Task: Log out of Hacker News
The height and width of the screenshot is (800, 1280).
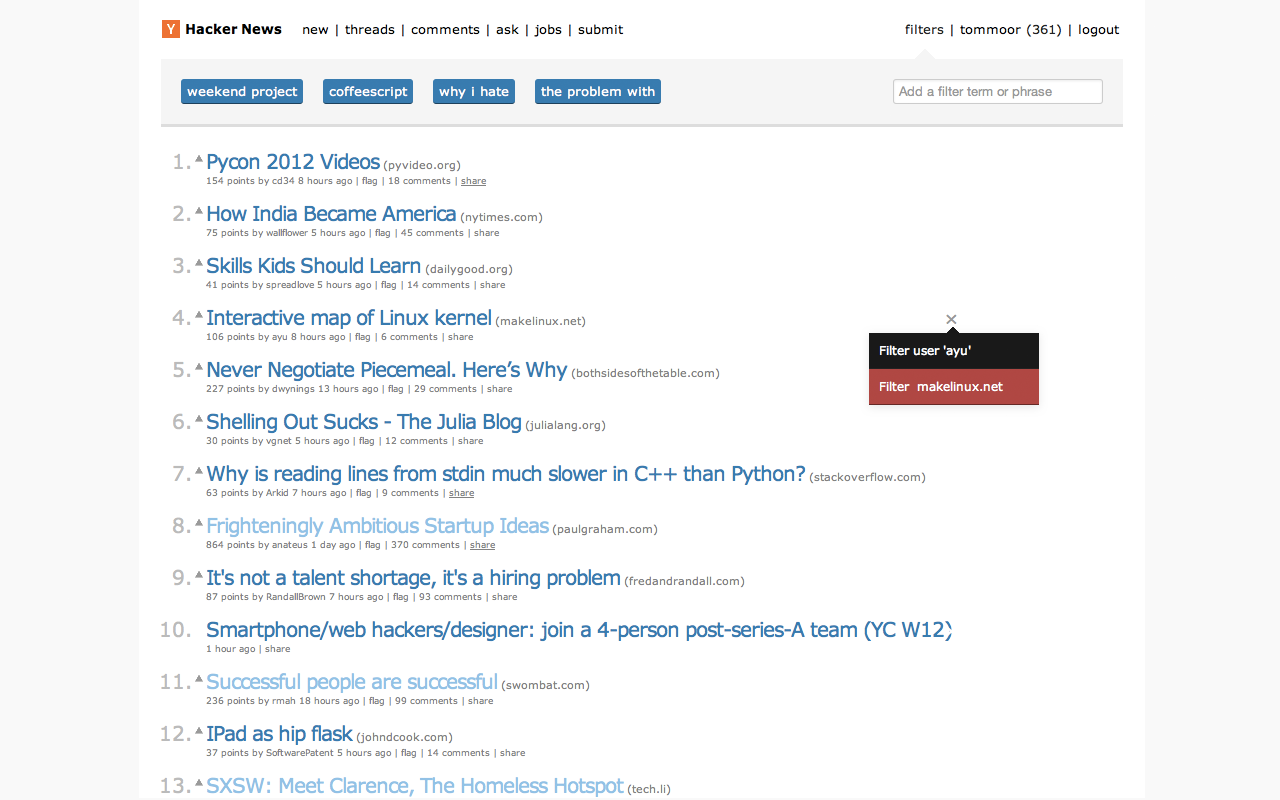Action: tap(1098, 30)
